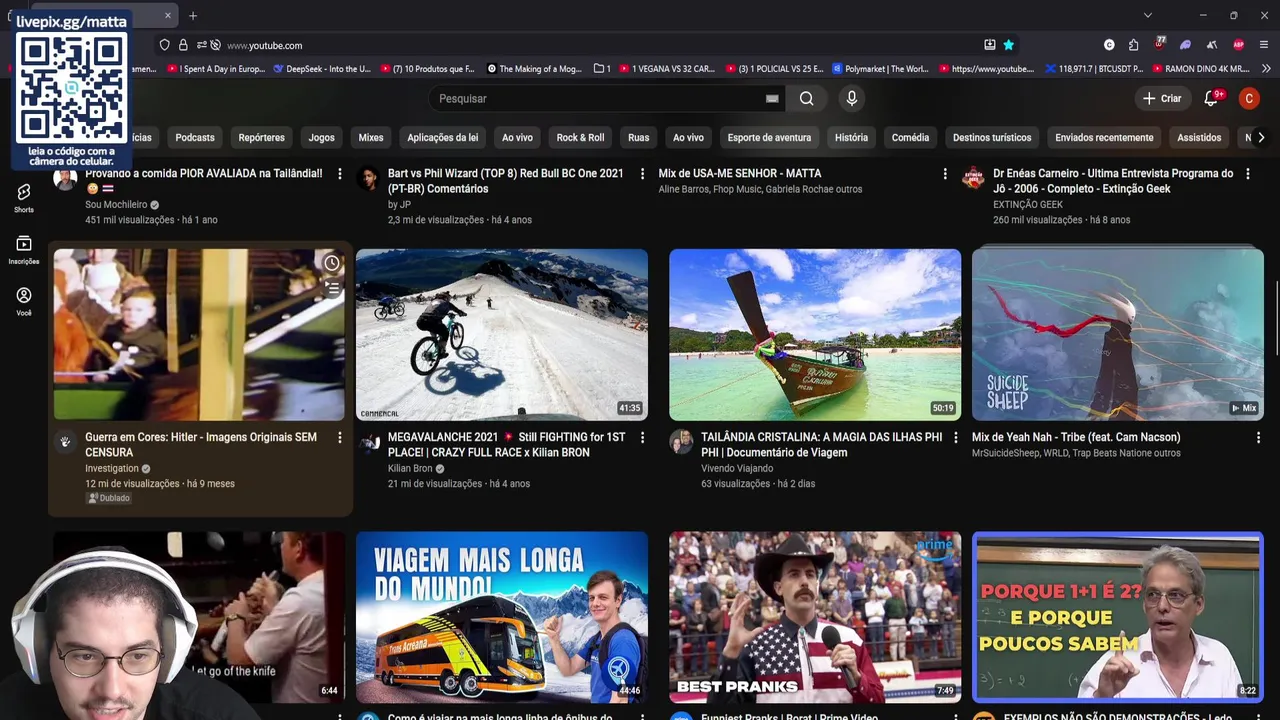Play Thailand longtail boat beach thumbnail
The height and width of the screenshot is (720, 1280).
pos(815,335)
